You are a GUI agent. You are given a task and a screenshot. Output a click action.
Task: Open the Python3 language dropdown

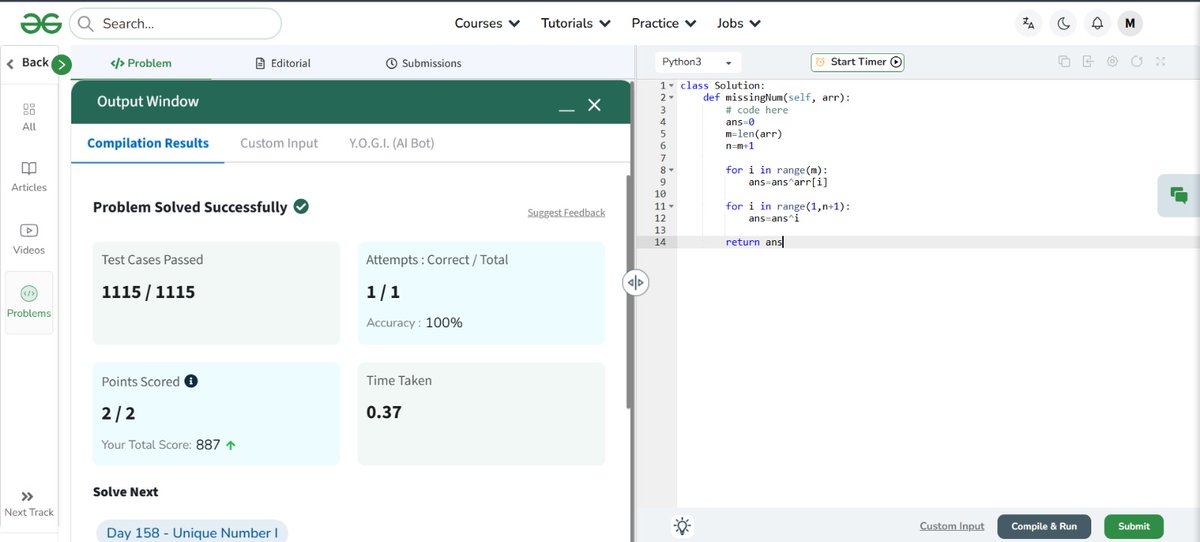pos(698,62)
